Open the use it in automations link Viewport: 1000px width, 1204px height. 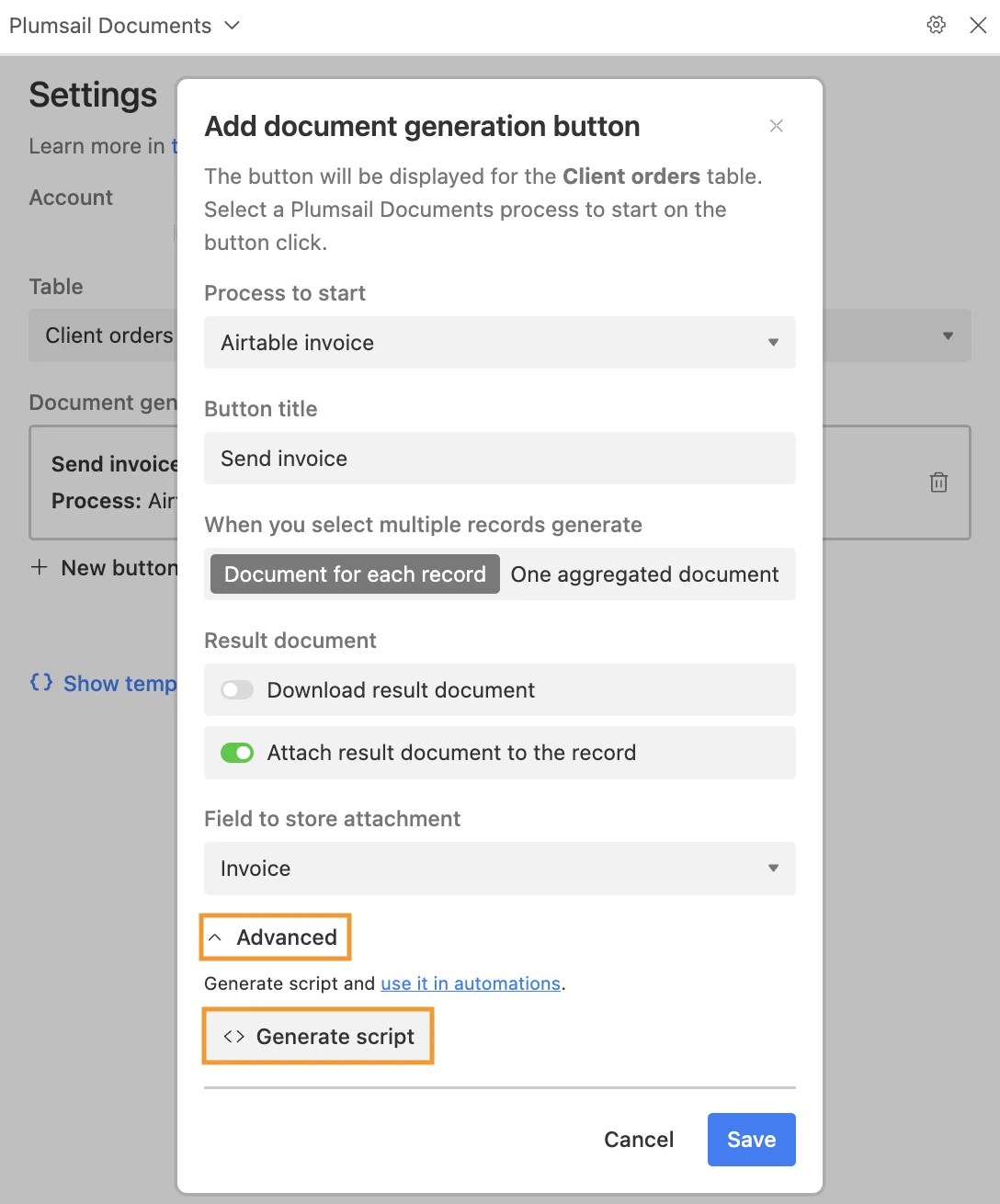tap(472, 983)
